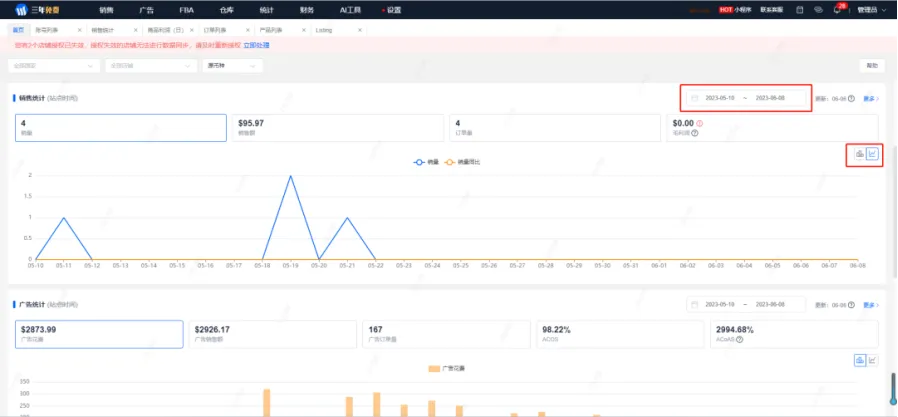The image size is (898, 417).
Task: Open the FBA top menu
Action: (187, 10)
